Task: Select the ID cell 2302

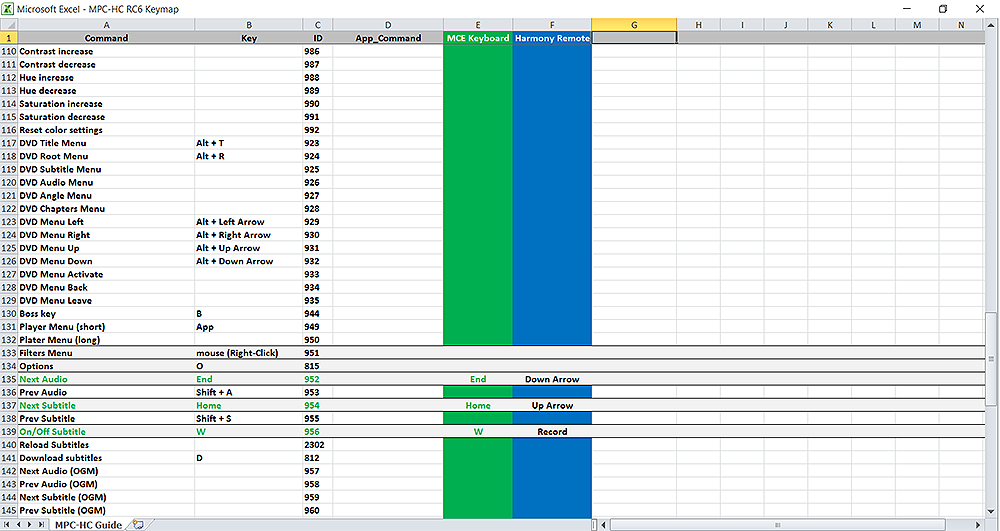Action: pos(318,445)
